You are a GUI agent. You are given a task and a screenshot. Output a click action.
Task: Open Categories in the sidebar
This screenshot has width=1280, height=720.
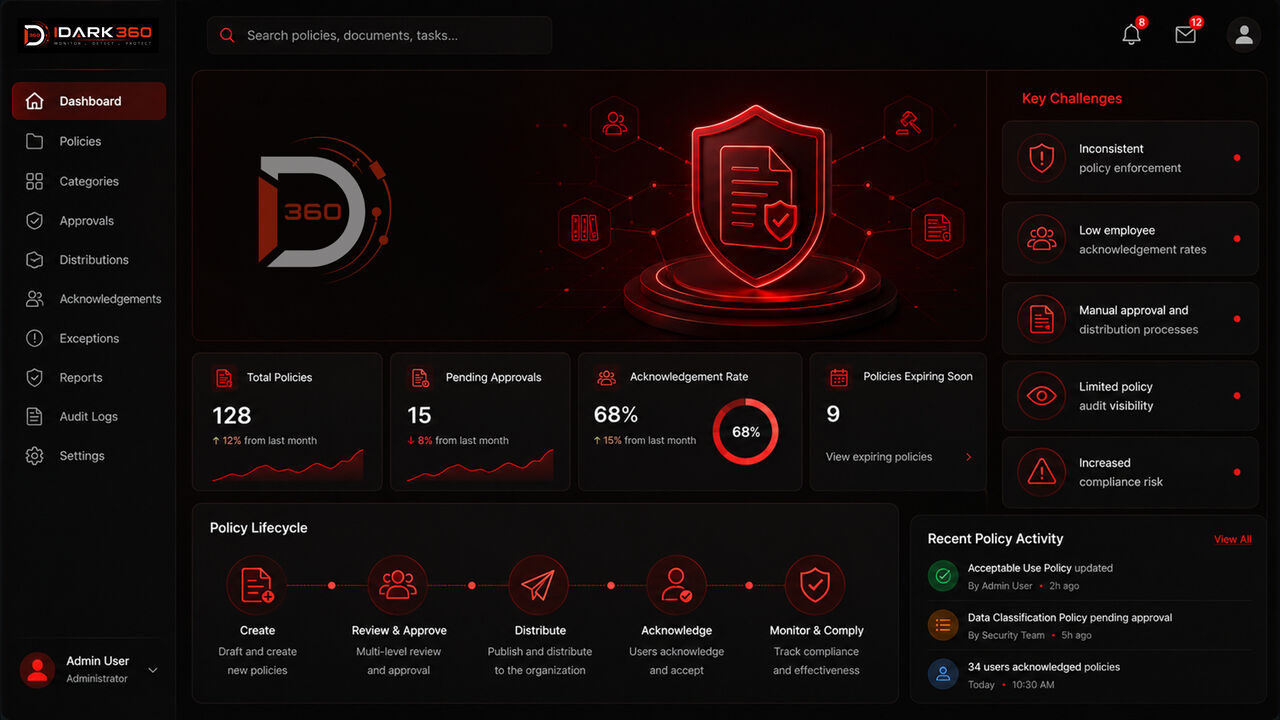pos(89,181)
